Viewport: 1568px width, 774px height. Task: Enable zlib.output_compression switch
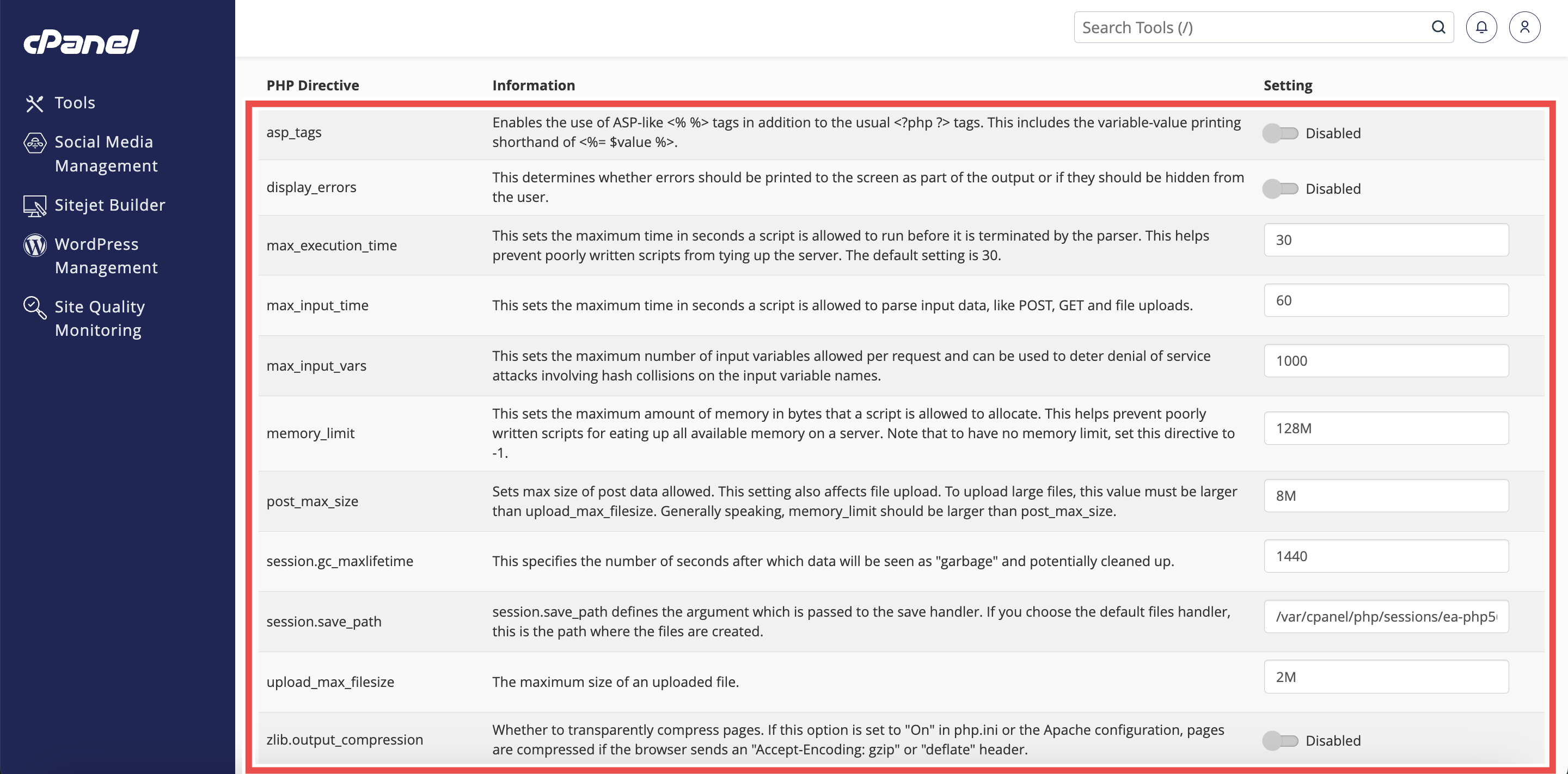coord(1279,741)
